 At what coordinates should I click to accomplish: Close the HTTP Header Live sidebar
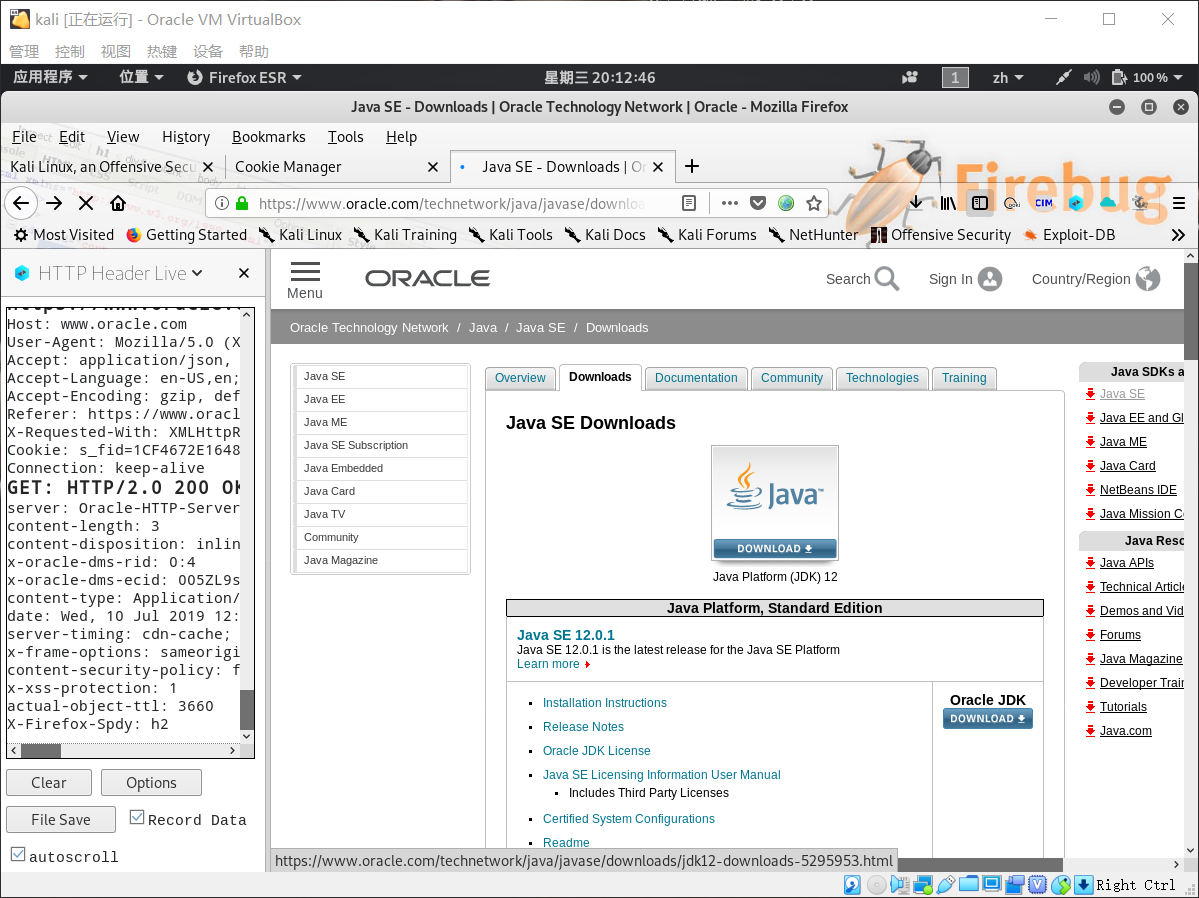click(x=244, y=273)
